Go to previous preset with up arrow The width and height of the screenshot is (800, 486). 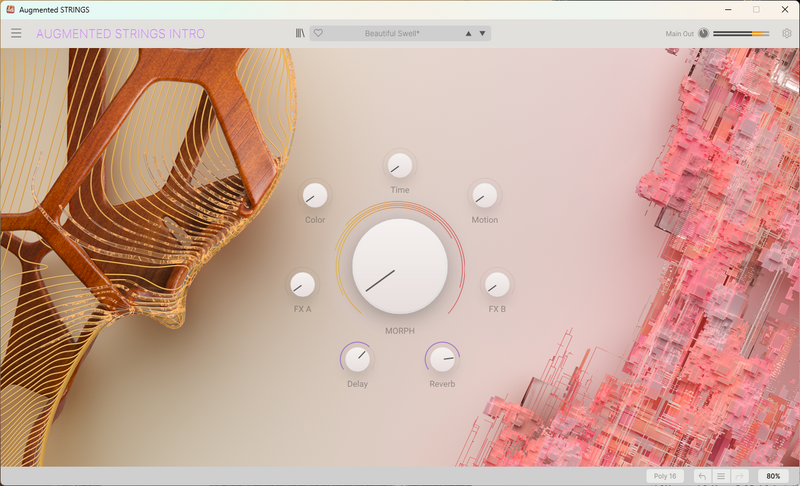click(x=468, y=34)
